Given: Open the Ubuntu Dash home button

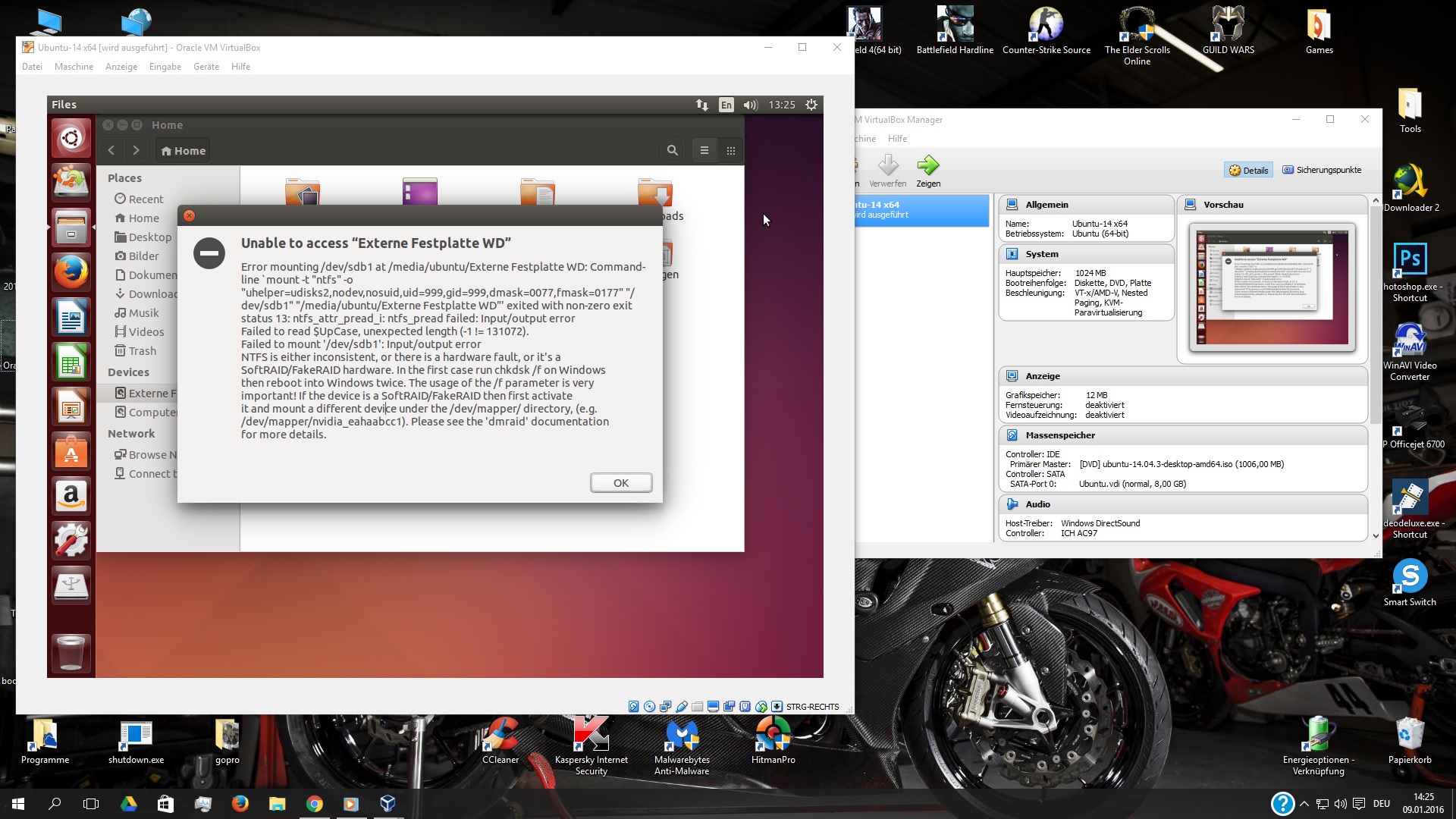Looking at the screenshot, I should pos(71,138).
